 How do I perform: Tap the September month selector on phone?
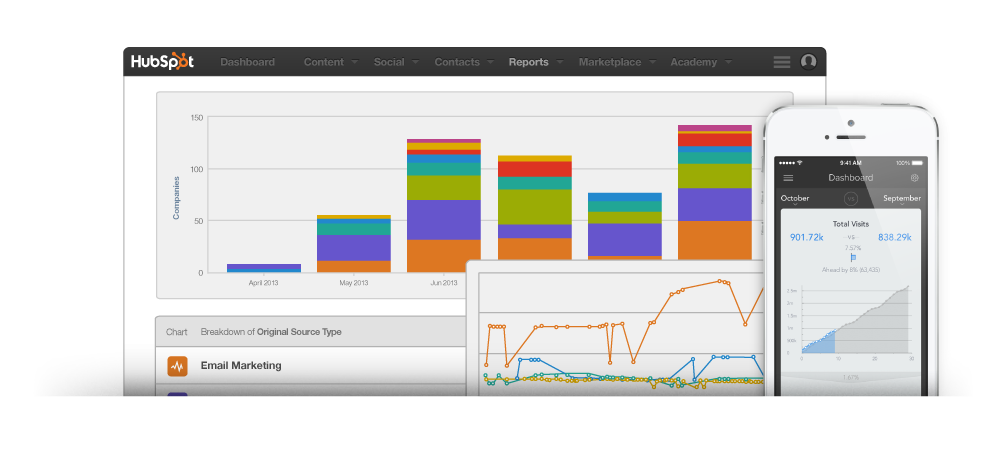[902, 198]
